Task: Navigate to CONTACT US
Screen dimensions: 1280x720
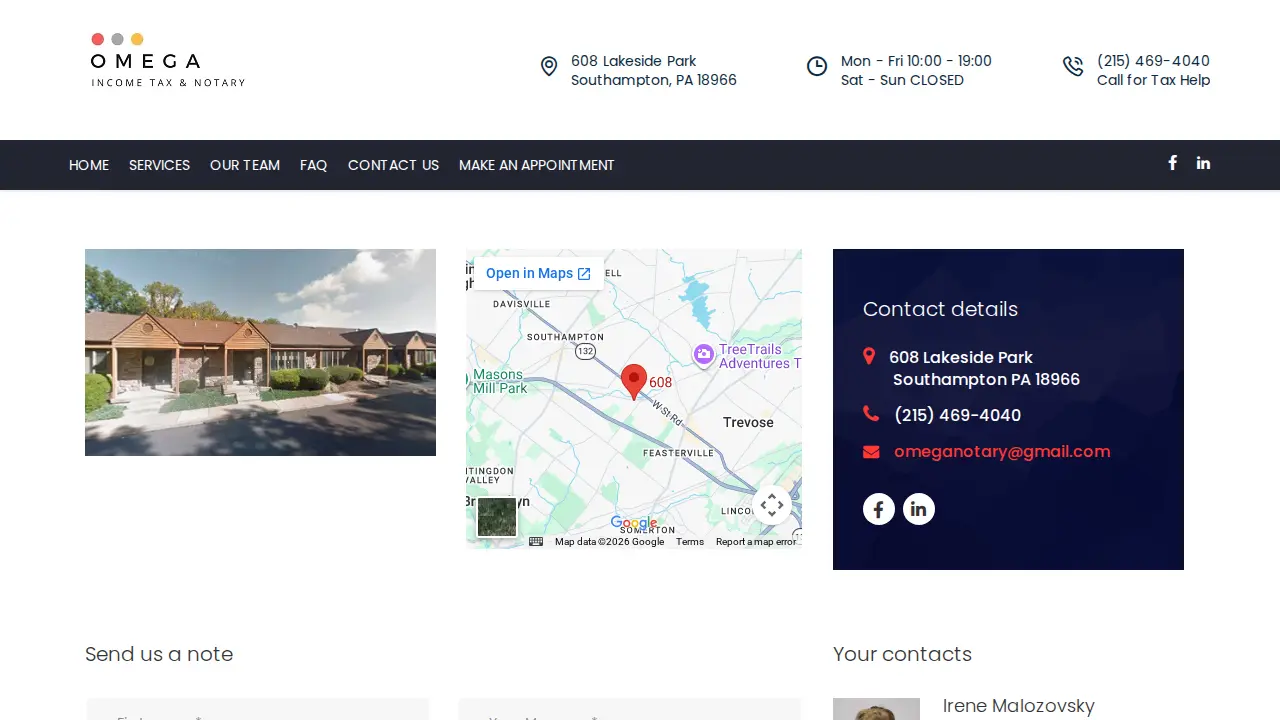Action: 393,165
